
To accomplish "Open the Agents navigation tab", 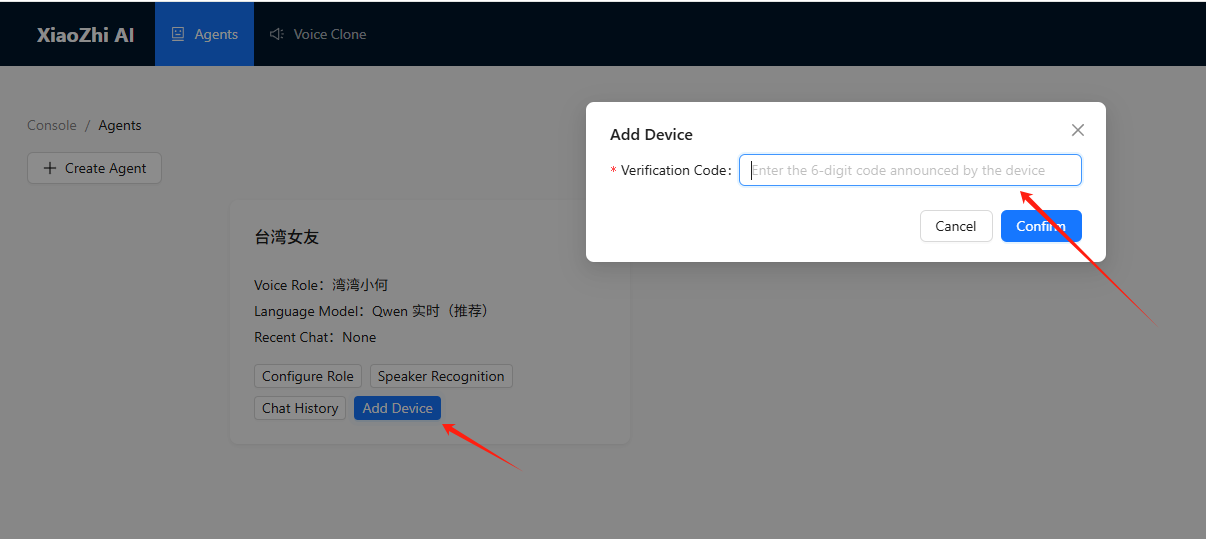I will [x=205, y=34].
